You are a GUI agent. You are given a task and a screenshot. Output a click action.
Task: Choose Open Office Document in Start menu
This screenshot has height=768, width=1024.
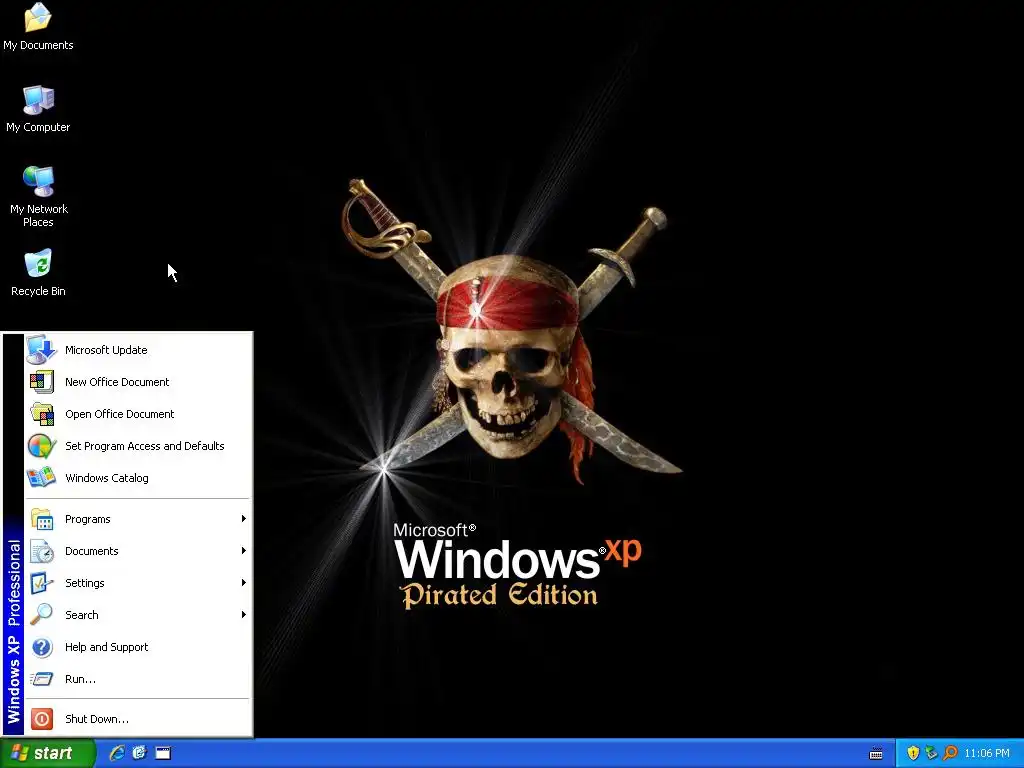(x=138, y=414)
